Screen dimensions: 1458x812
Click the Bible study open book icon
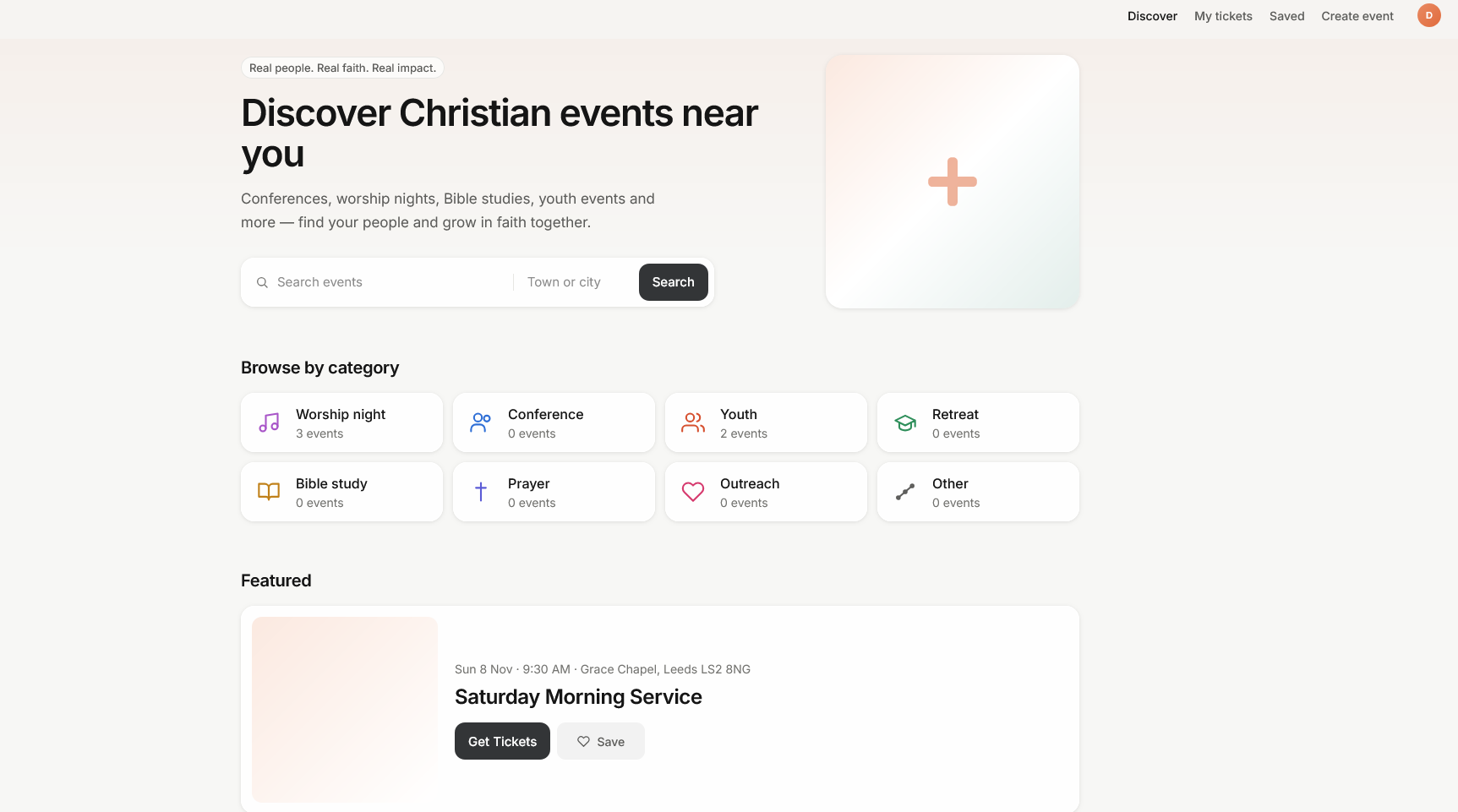269,492
